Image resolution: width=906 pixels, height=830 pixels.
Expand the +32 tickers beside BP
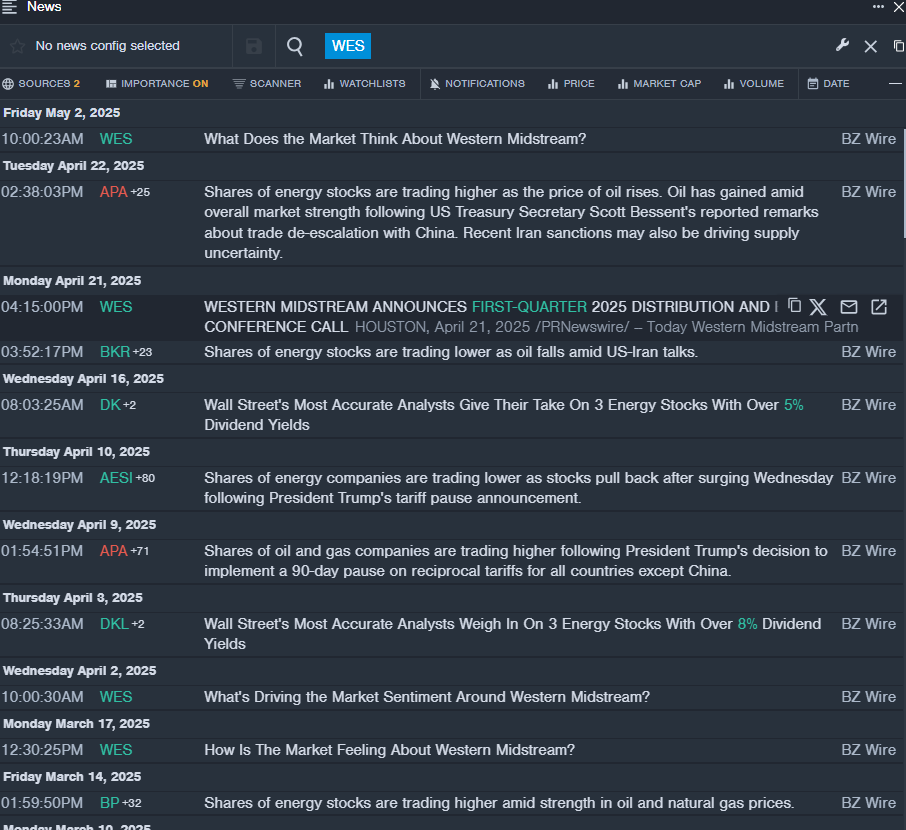tap(132, 803)
